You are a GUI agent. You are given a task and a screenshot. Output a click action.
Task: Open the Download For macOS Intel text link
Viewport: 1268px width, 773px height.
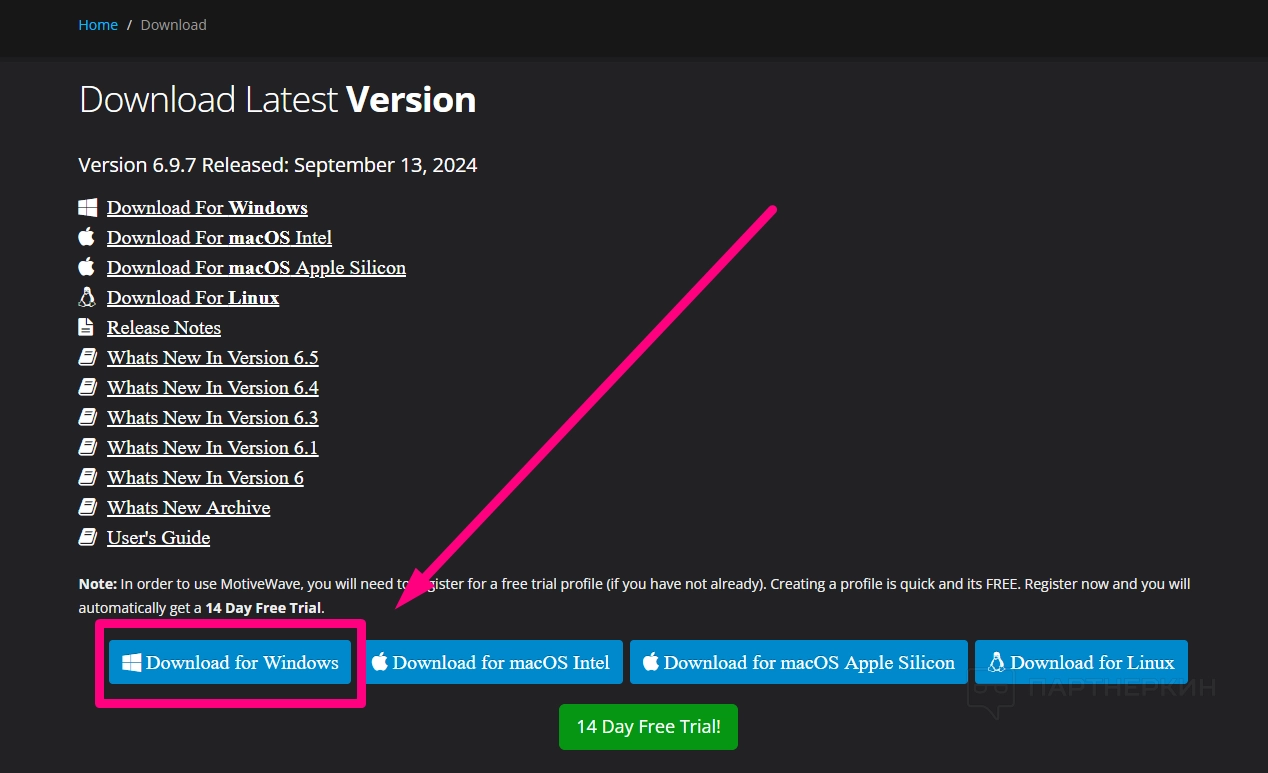[x=219, y=238]
